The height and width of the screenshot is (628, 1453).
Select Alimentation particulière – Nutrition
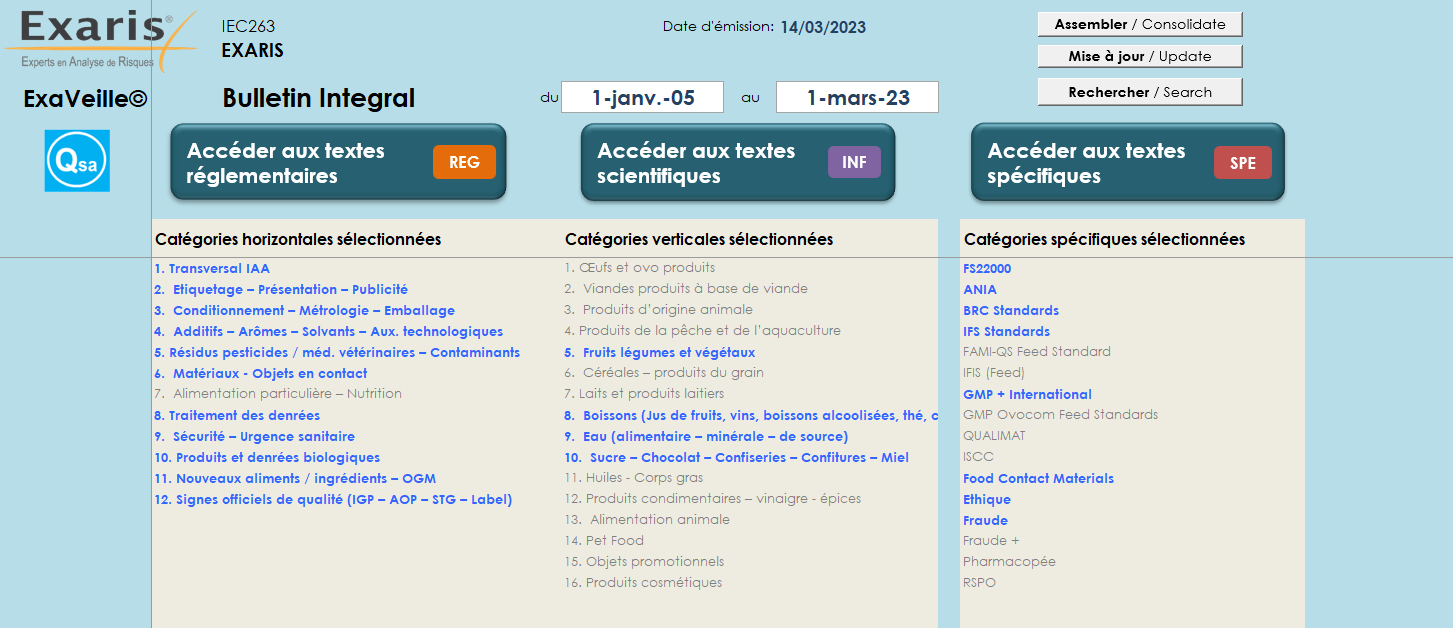tap(278, 393)
